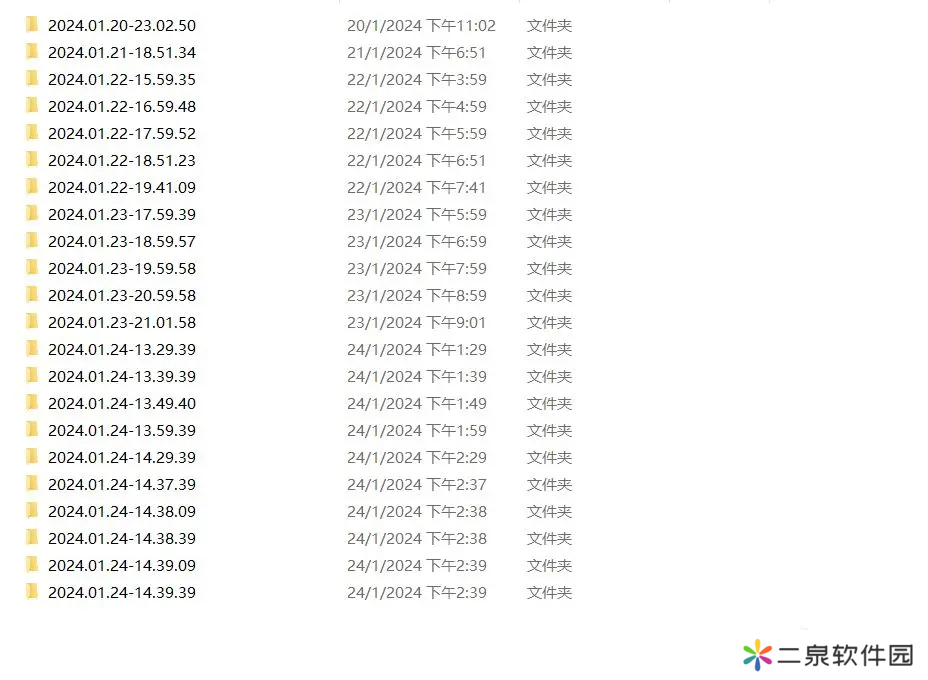Select the 2024.01.24-14.38.09 folder icon

click(x=32, y=511)
